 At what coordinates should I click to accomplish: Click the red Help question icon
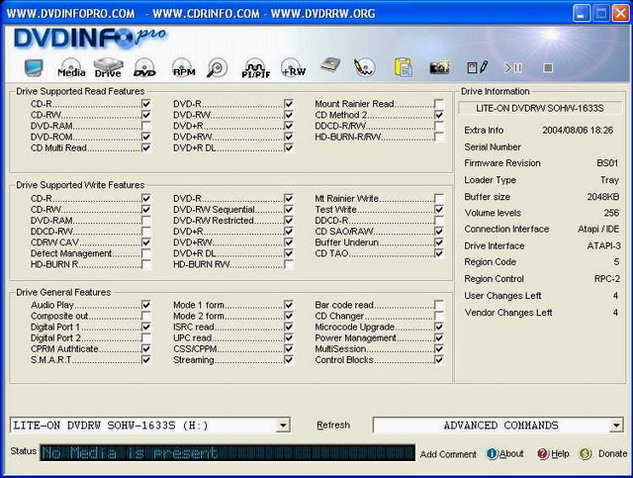pyautogui.click(x=543, y=454)
